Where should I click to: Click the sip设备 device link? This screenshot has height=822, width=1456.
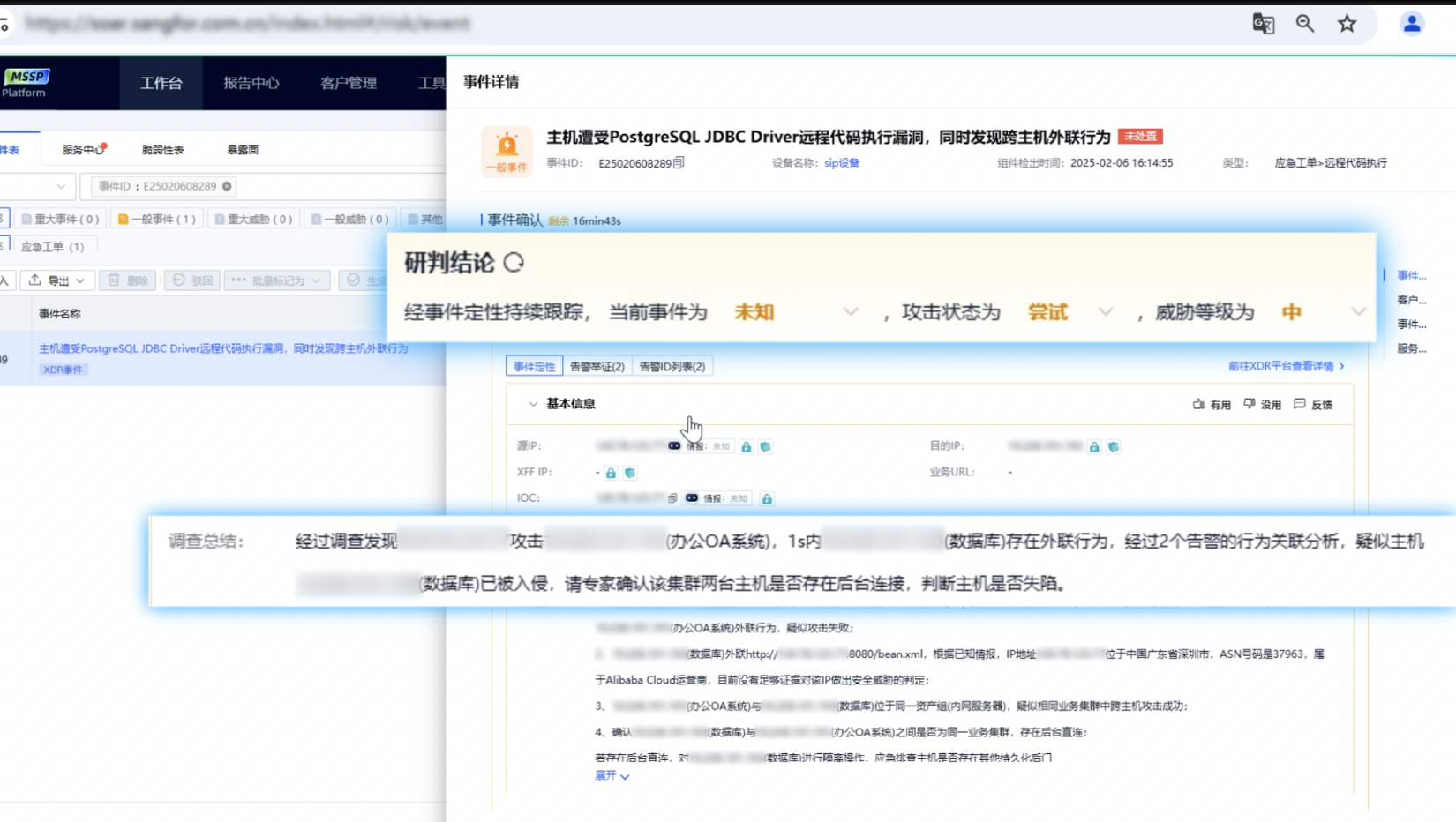coord(840,162)
